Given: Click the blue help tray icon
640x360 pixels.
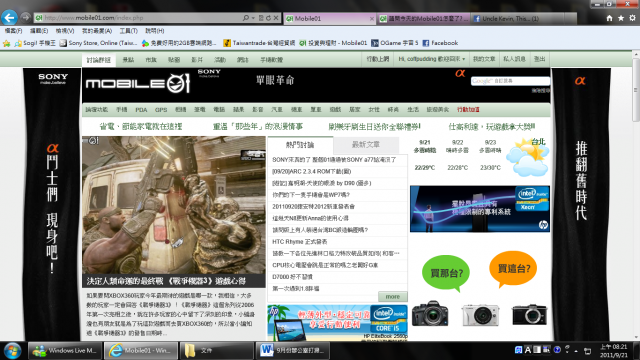Looking at the screenshot, I should [x=557, y=350].
